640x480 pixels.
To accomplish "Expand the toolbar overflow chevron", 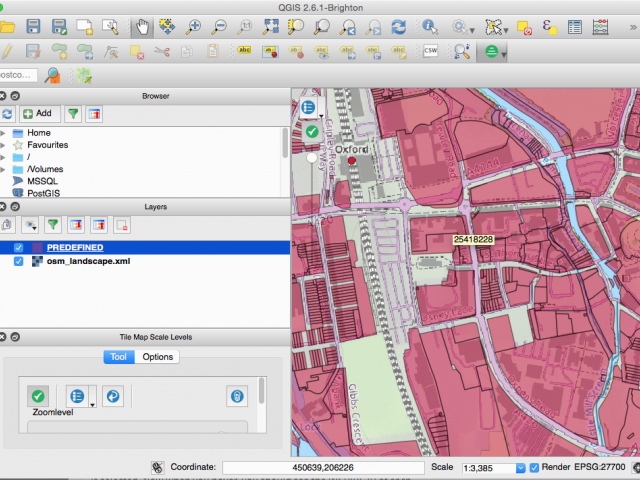I will point(633,27).
